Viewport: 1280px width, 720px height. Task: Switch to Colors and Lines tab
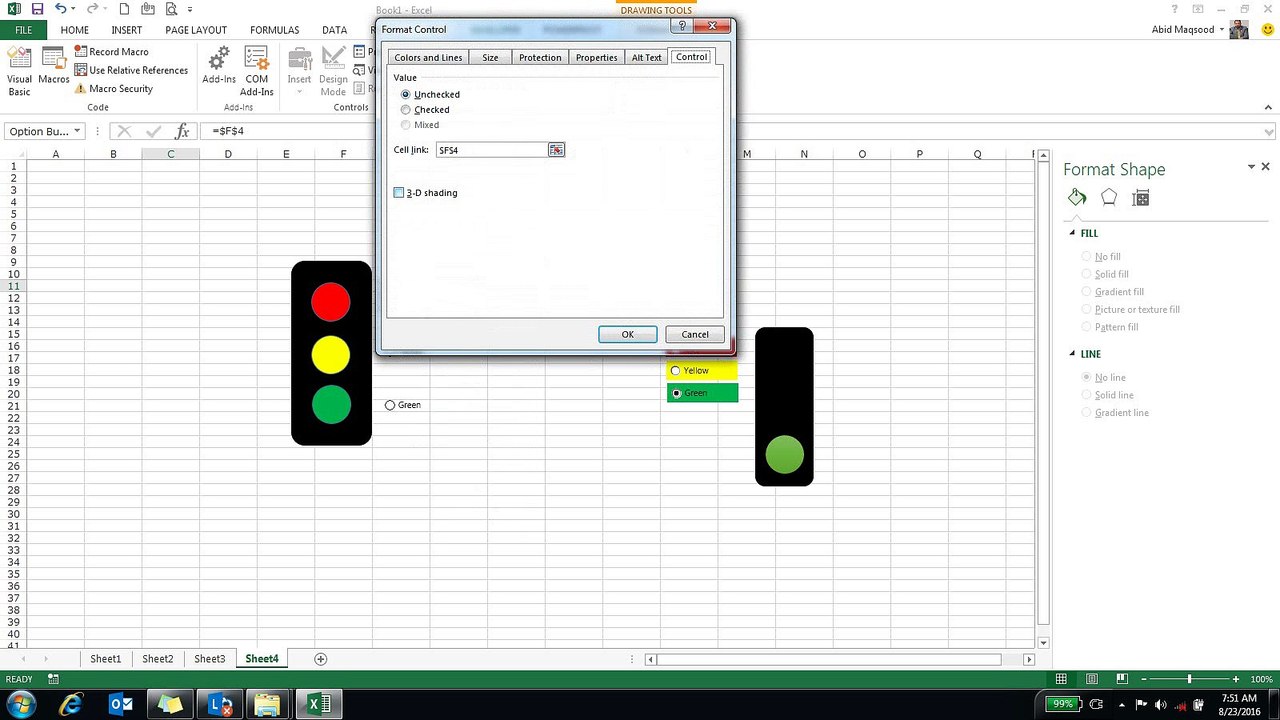coord(428,57)
